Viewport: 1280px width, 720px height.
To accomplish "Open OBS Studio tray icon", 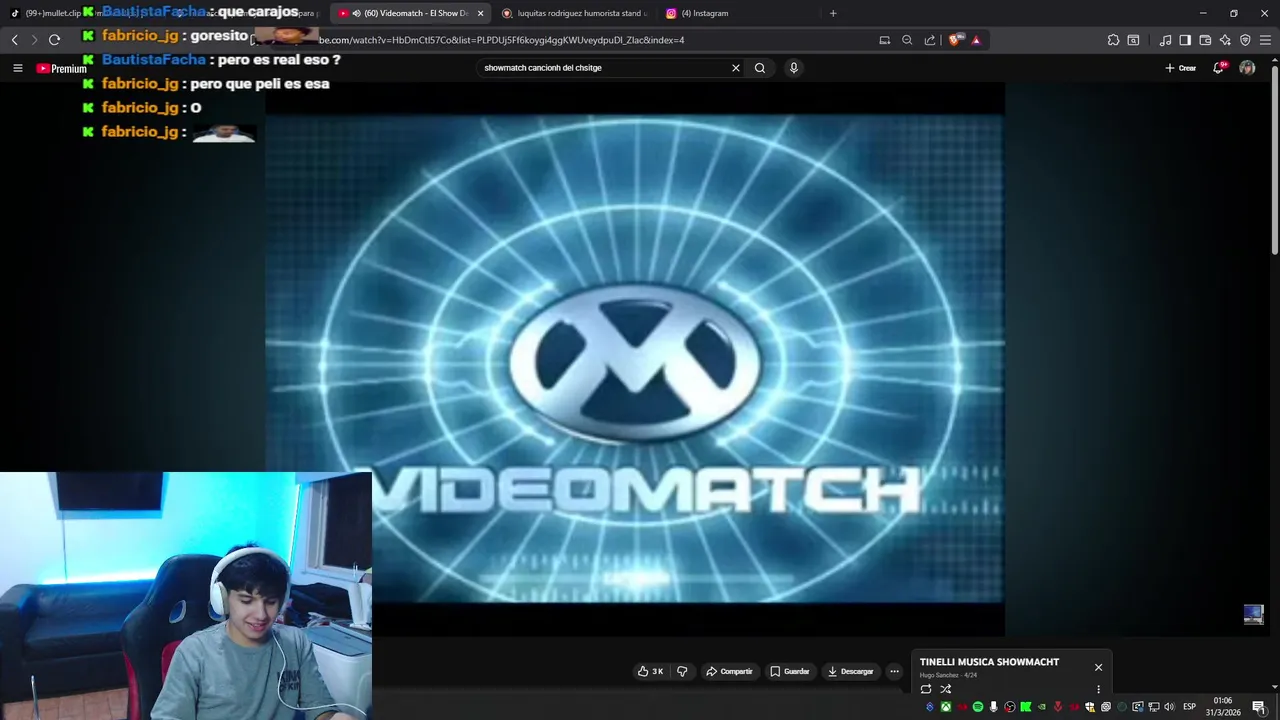I will (x=1010, y=707).
